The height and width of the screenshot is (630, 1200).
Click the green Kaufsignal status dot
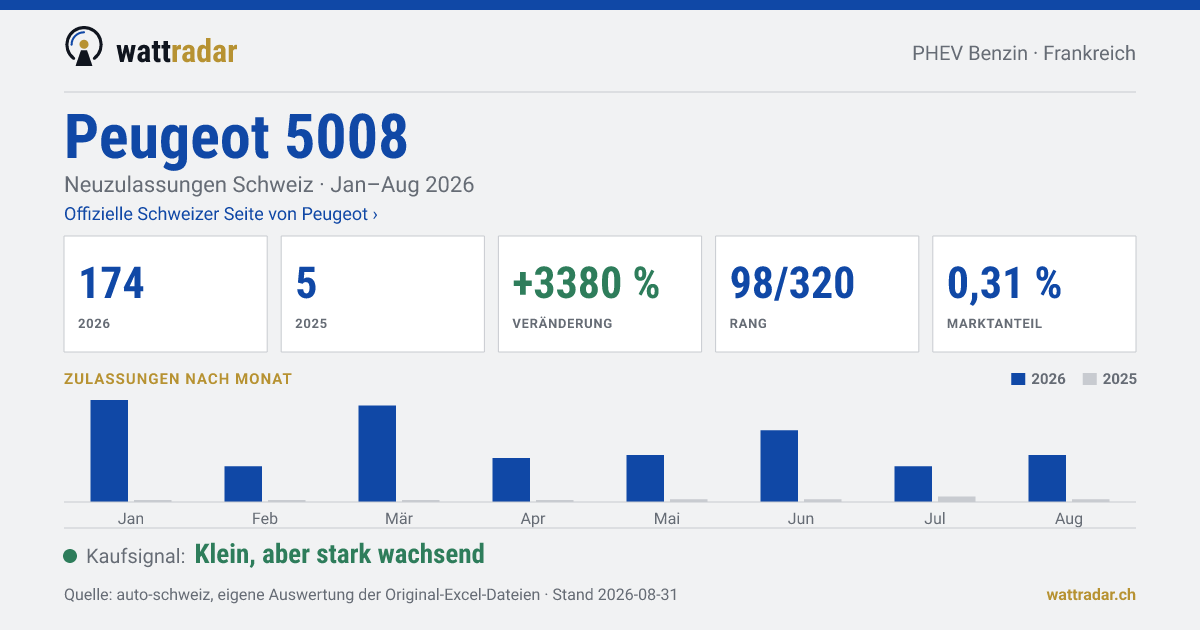pyautogui.click(x=70, y=556)
